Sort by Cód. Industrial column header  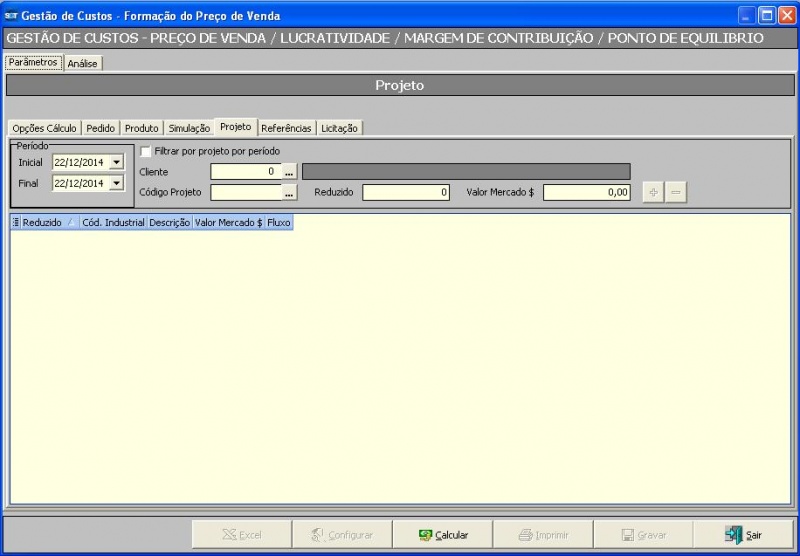pos(113,223)
